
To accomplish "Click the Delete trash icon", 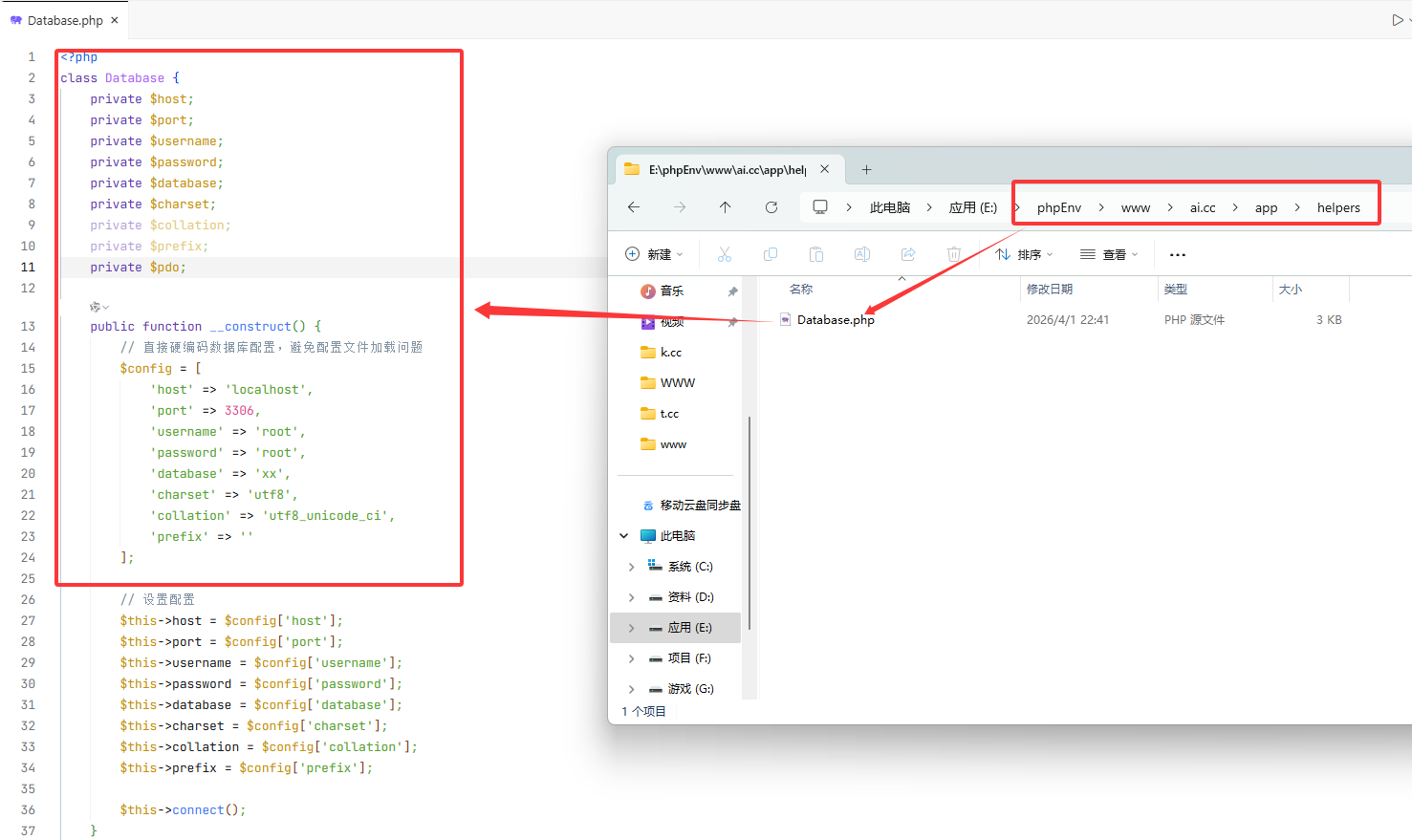I will pos(953,254).
